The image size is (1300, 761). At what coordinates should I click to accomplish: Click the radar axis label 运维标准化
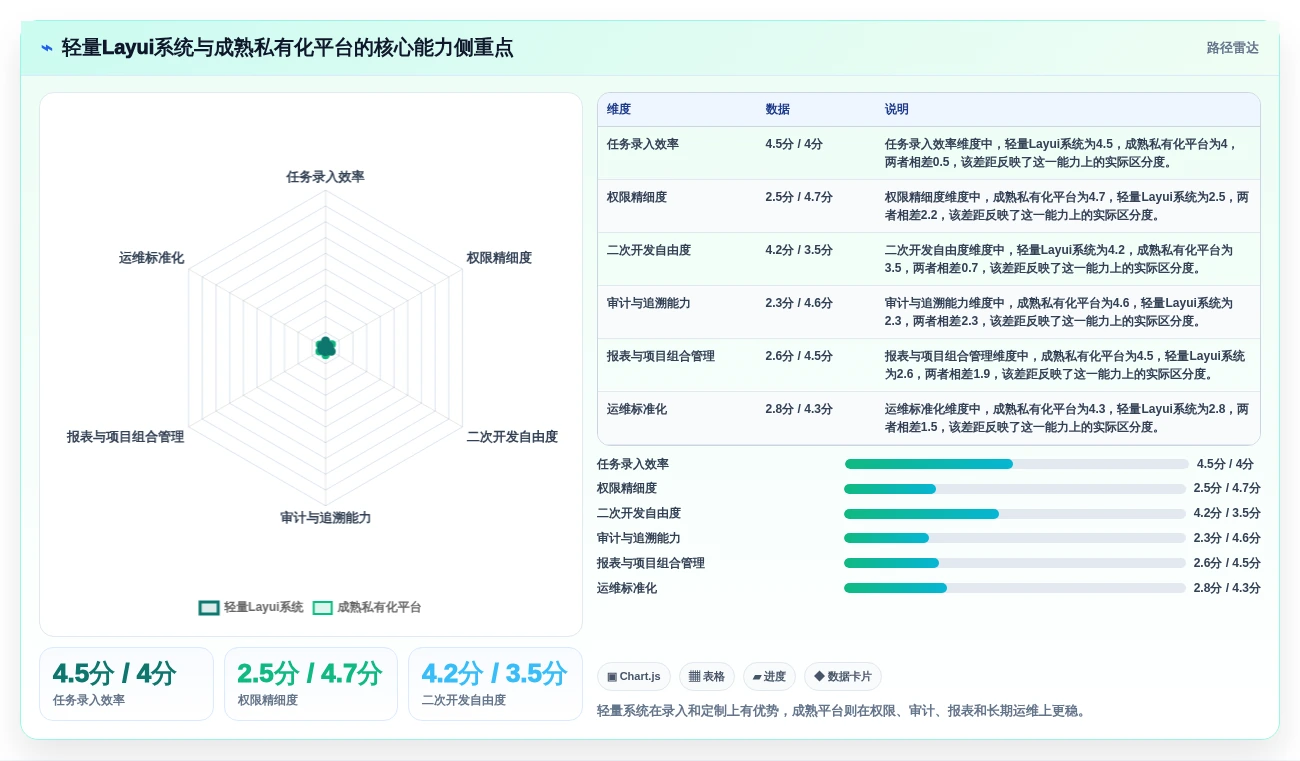pos(151,258)
